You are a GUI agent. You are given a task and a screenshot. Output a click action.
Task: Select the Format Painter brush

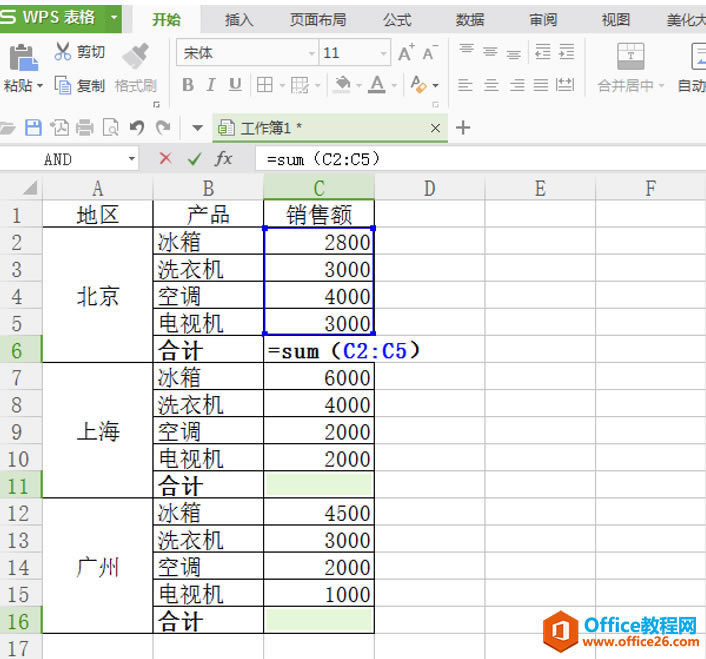click(x=135, y=56)
